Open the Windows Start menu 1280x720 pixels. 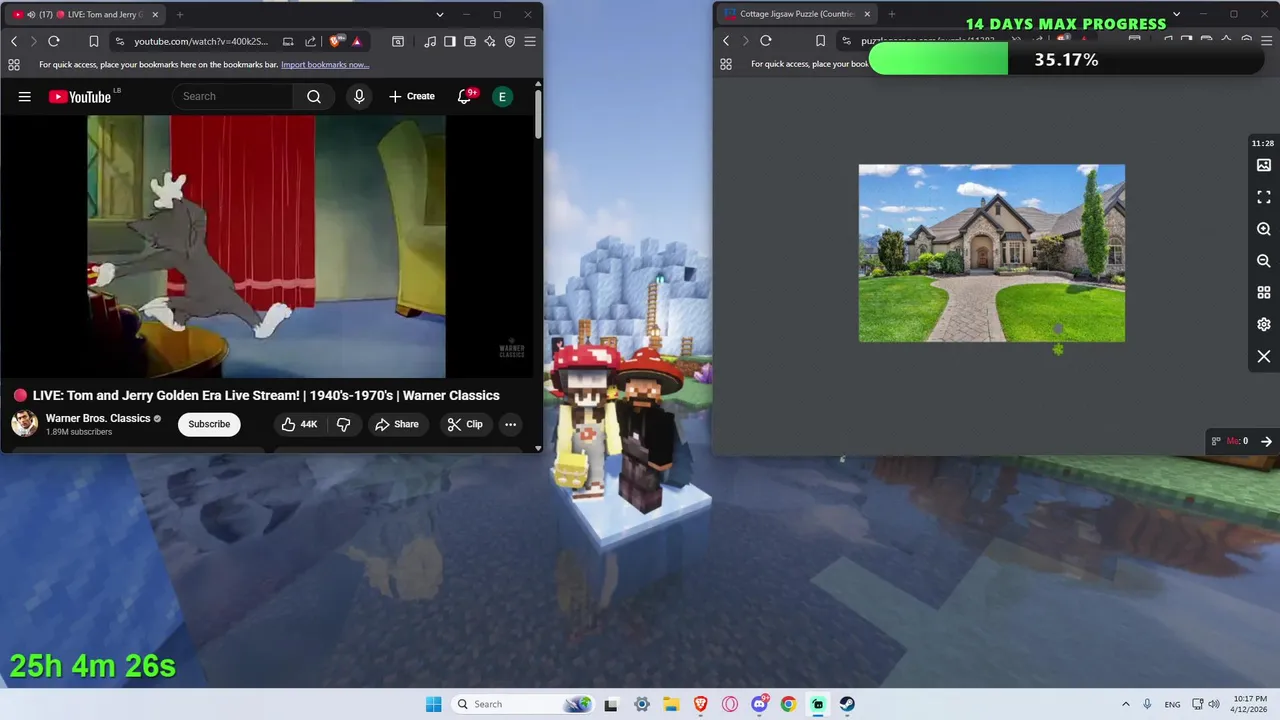433,704
